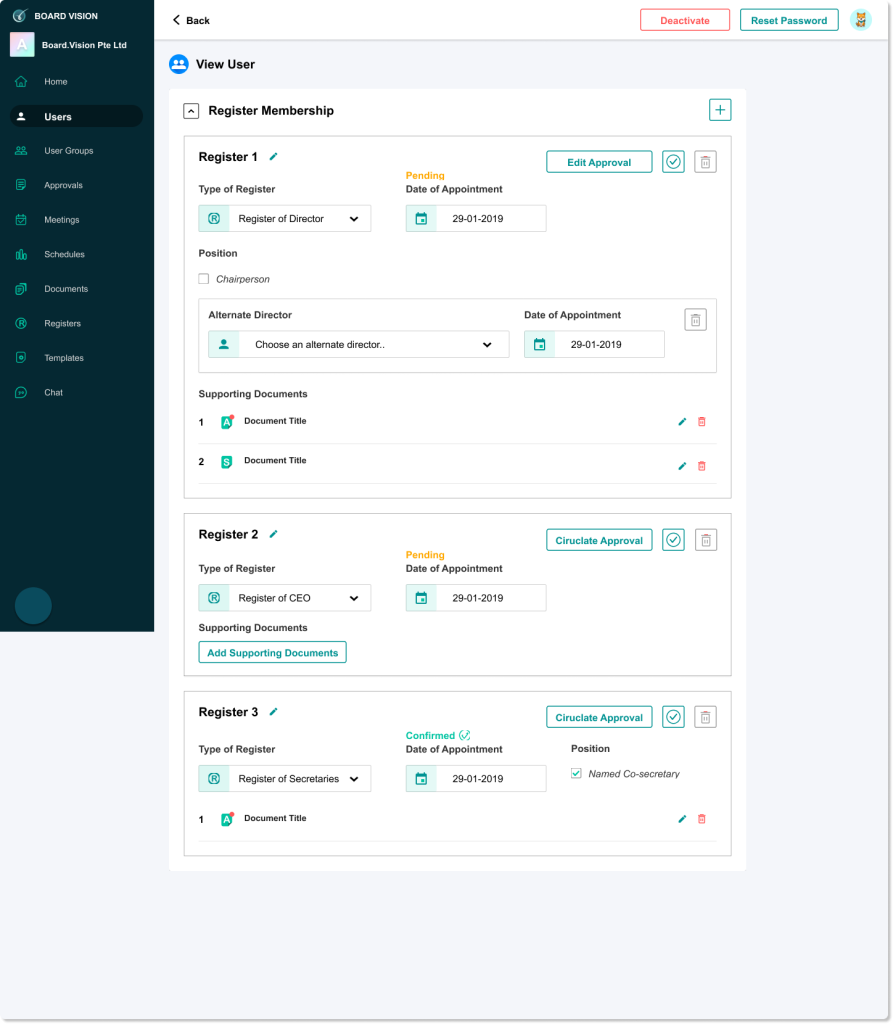Click the approve checkmark for Register 3
Screen dimensions: 893x1024
[673, 717]
